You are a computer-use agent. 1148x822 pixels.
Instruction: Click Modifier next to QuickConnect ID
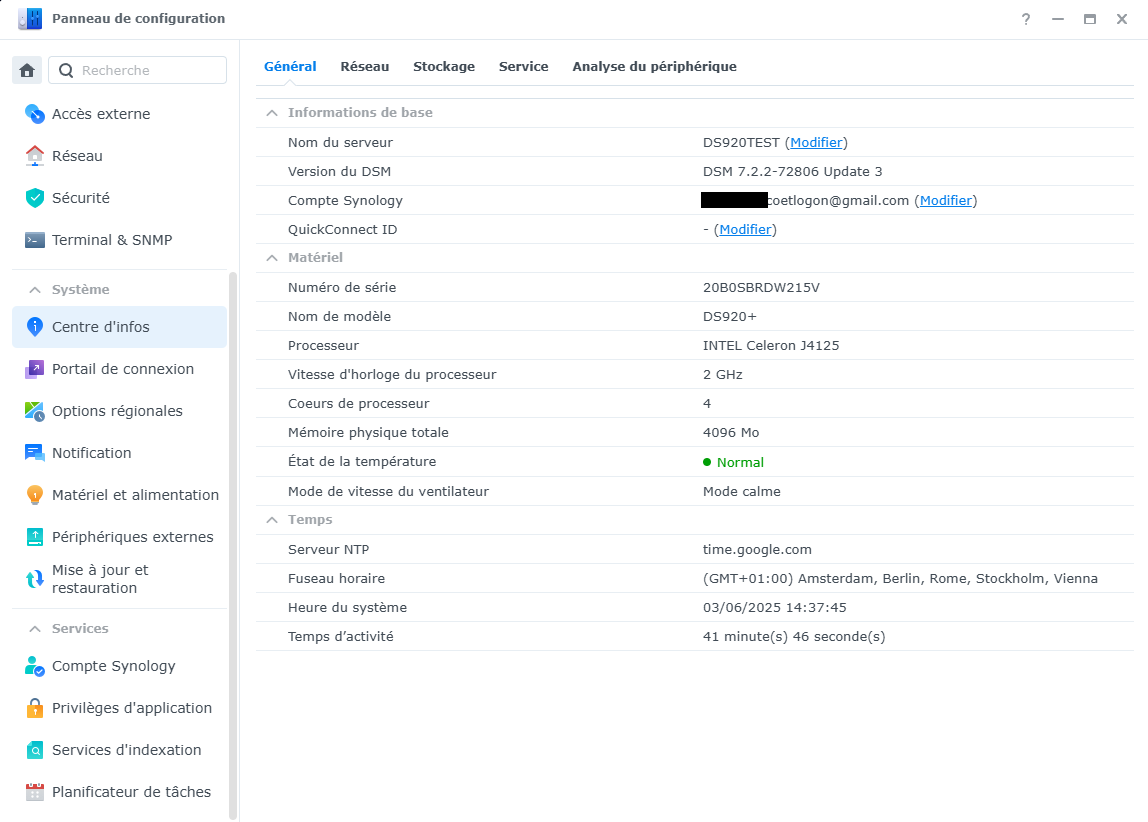coord(746,229)
